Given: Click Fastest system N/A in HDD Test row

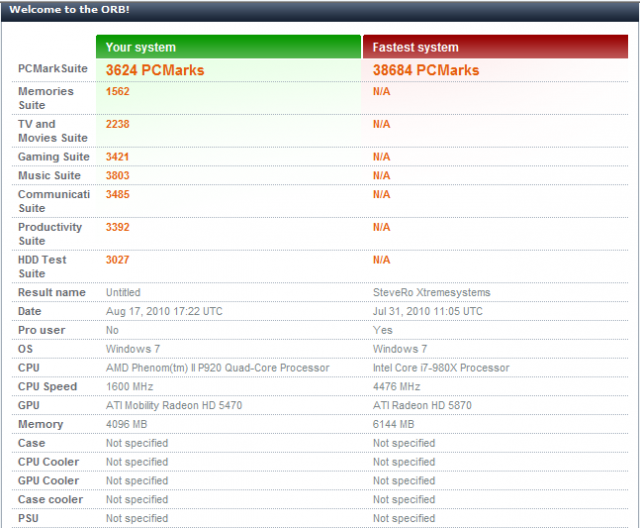Looking at the screenshot, I should (381, 260).
